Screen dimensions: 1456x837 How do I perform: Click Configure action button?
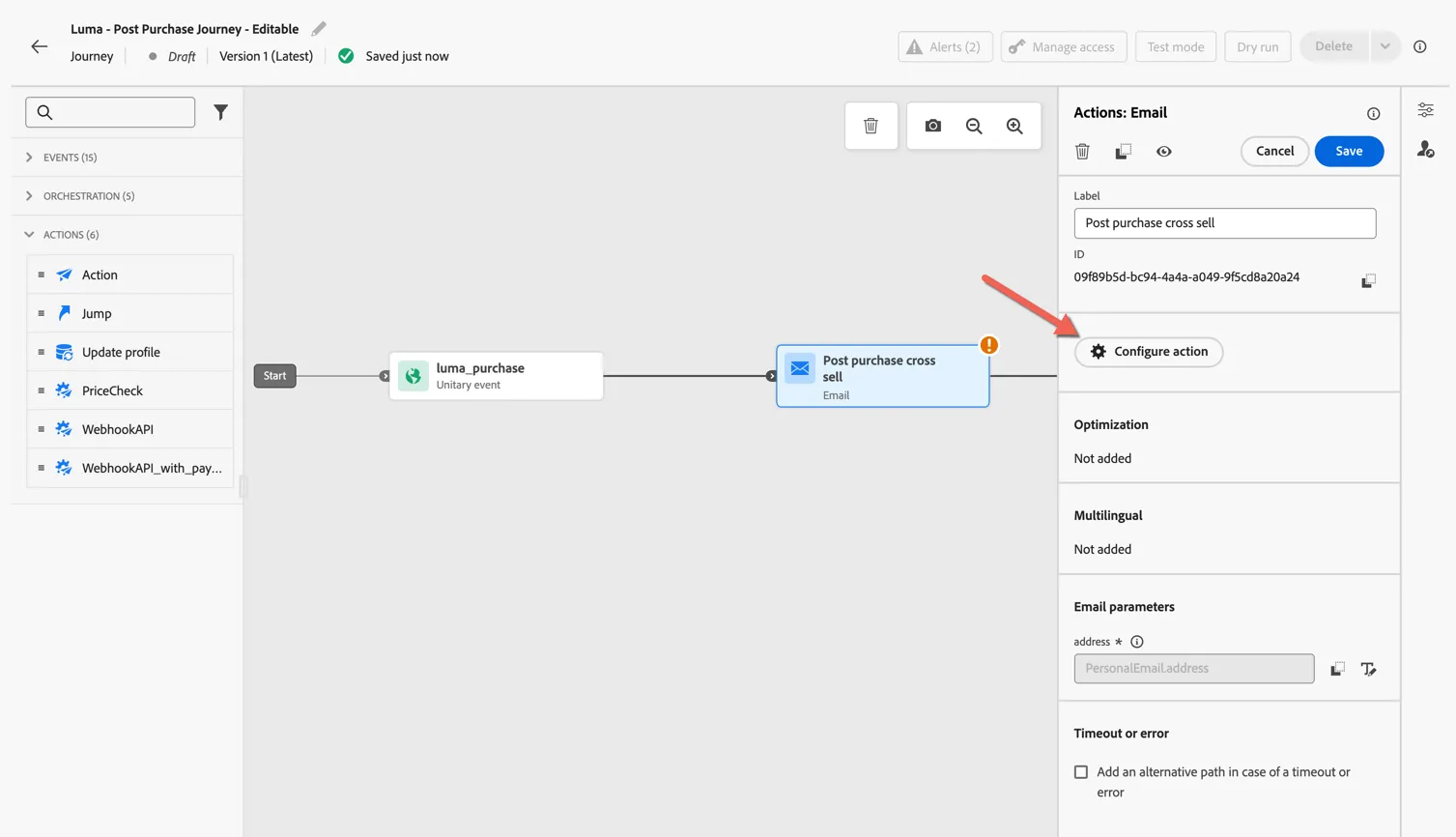coord(1149,352)
